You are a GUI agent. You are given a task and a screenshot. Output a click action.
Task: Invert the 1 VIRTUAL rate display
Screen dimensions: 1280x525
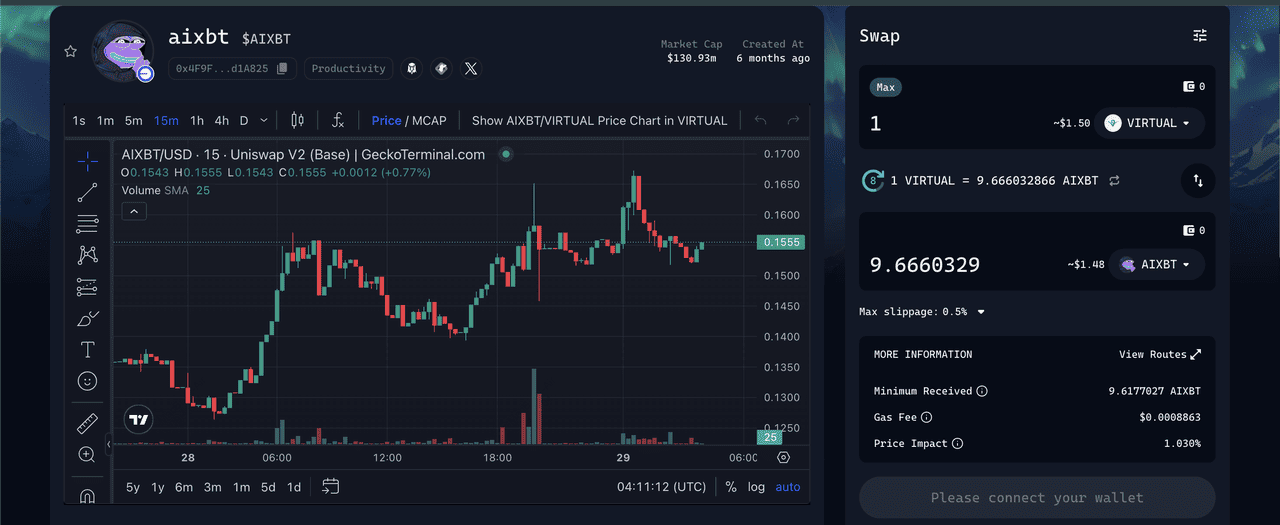[1114, 181]
